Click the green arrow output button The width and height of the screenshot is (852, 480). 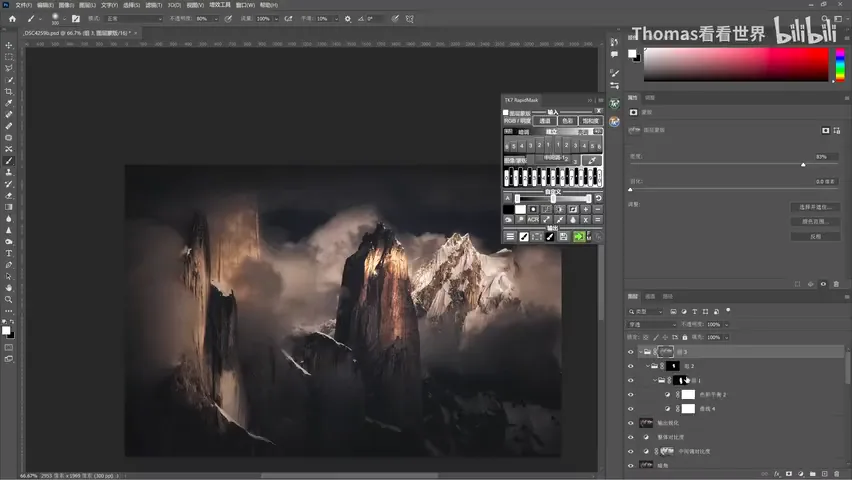tap(579, 236)
